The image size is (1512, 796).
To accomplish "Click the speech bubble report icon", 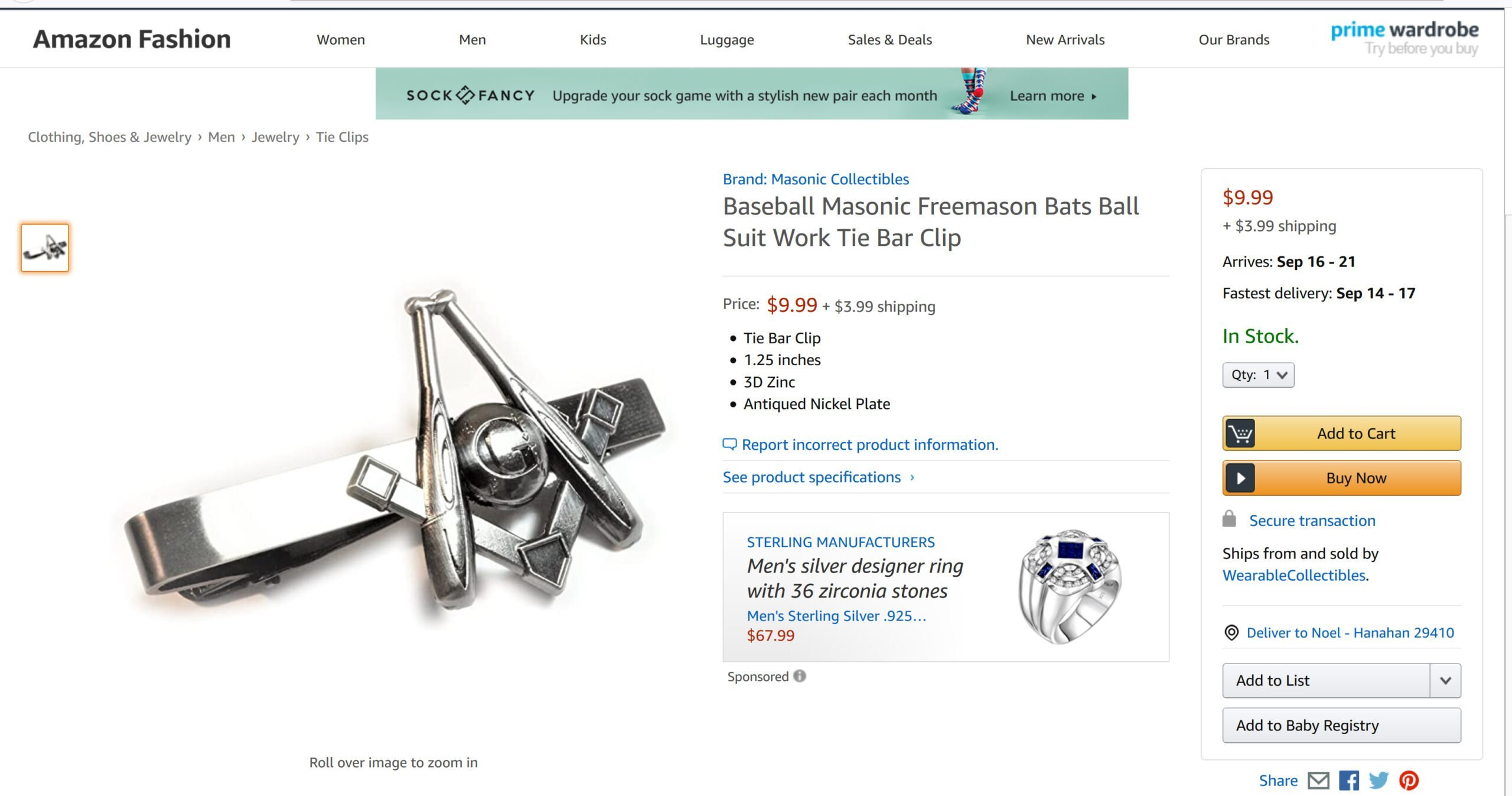I will pyautogui.click(x=730, y=444).
